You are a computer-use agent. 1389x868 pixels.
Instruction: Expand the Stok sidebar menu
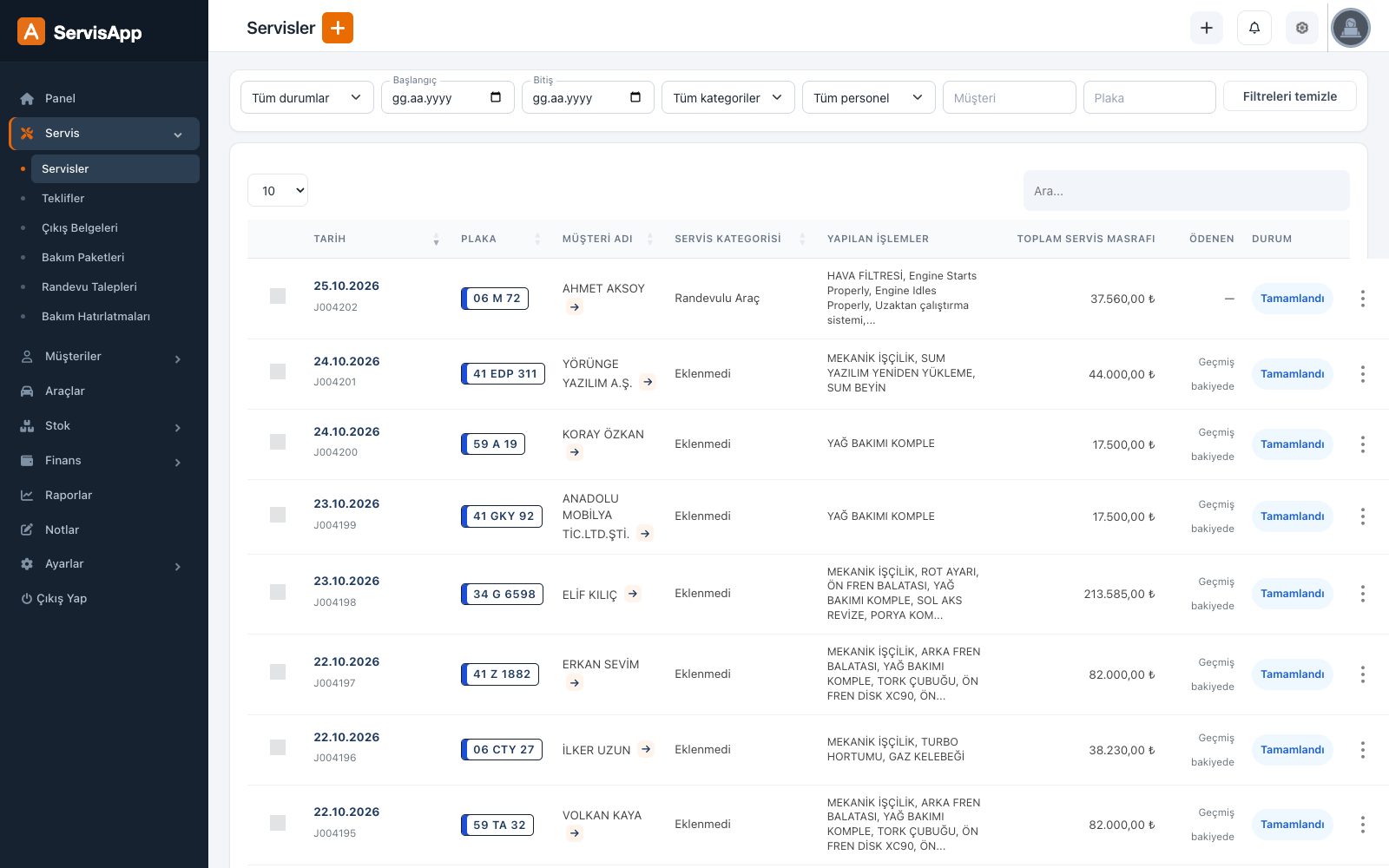click(104, 426)
